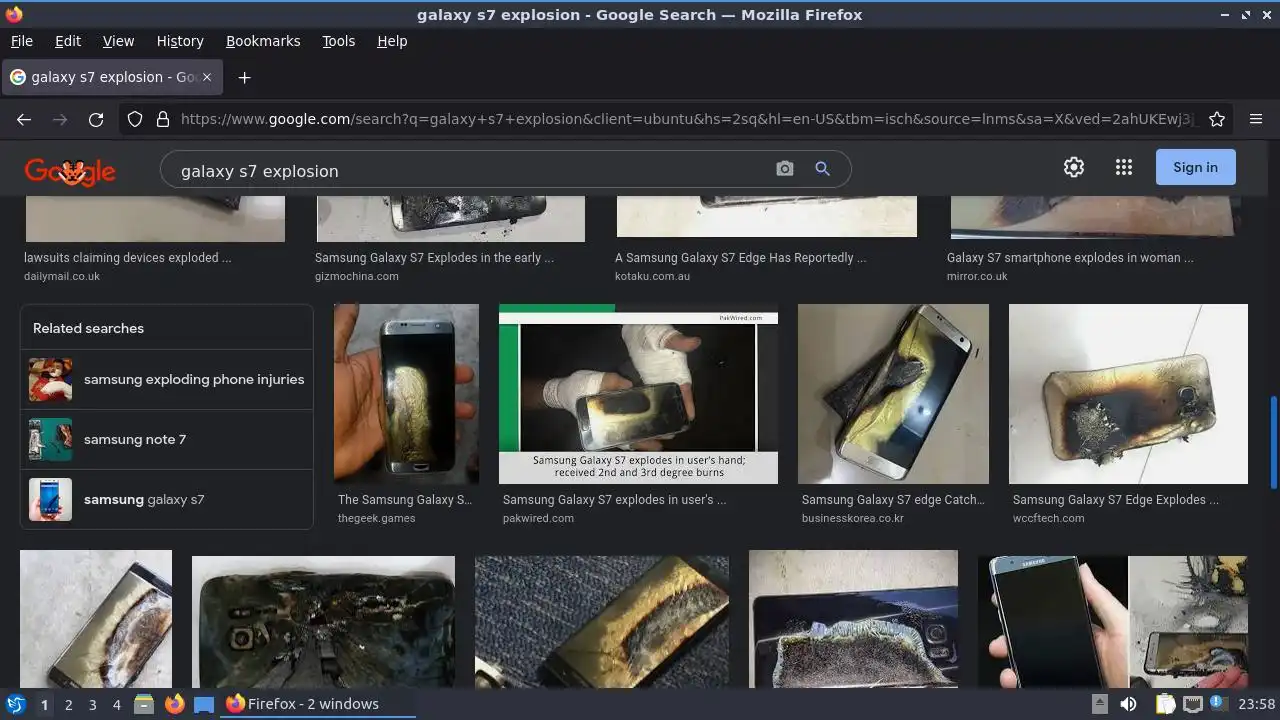This screenshot has width=1280, height=720.
Task: Switch to workspace 3 in taskbar
Action: (92, 704)
